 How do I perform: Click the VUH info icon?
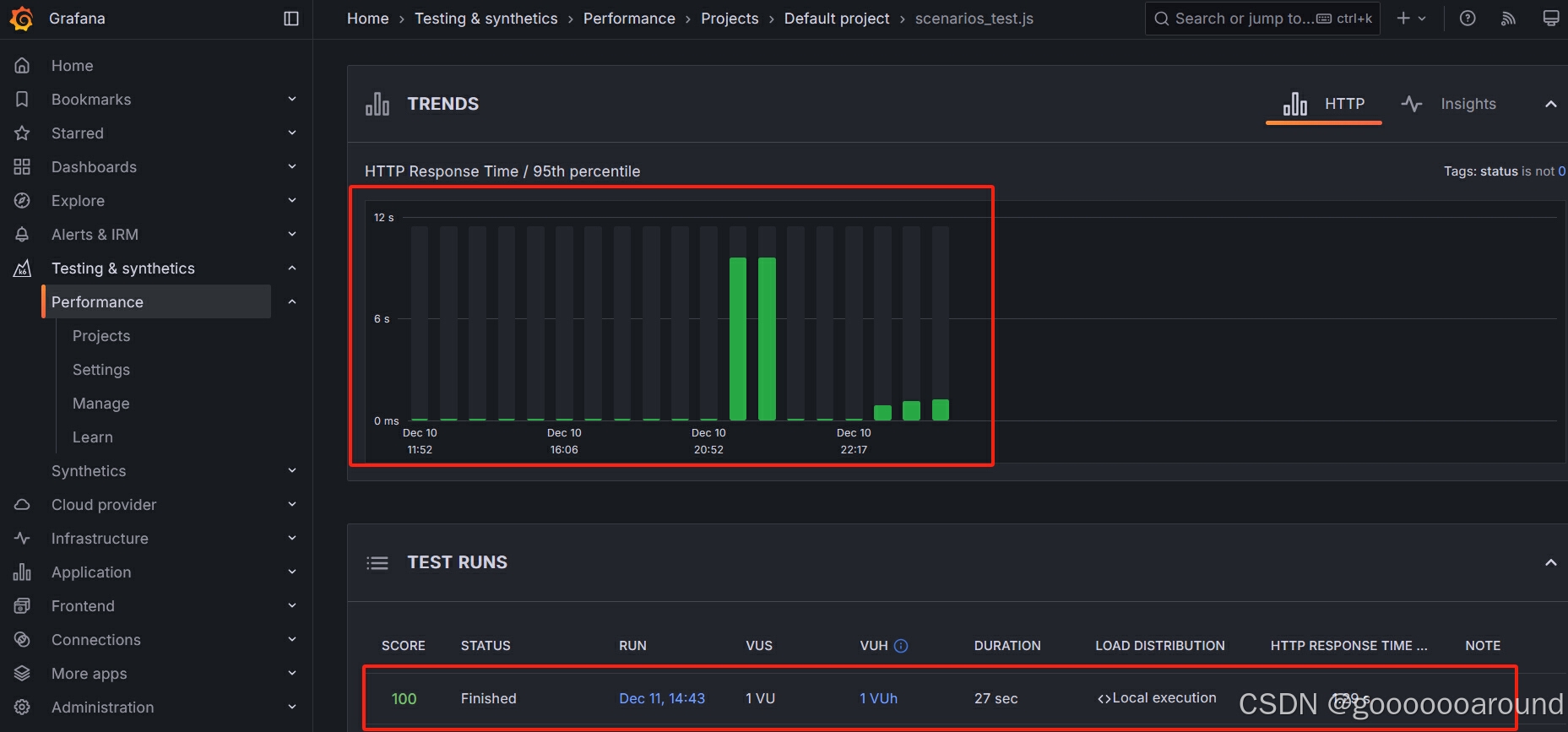[x=901, y=646]
